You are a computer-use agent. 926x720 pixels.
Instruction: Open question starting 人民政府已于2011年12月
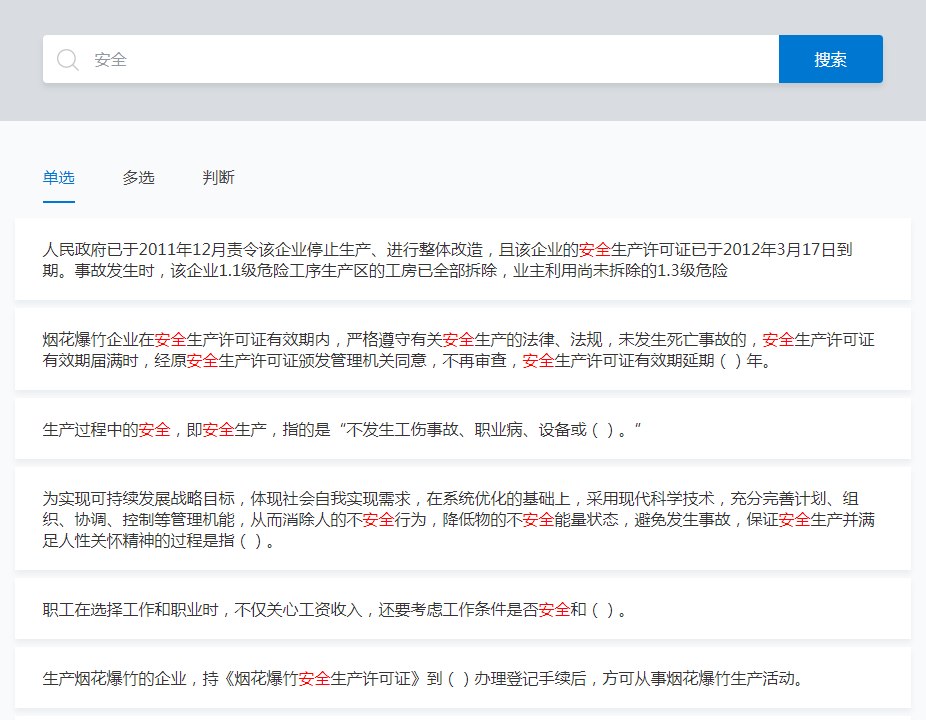(463, 259)
